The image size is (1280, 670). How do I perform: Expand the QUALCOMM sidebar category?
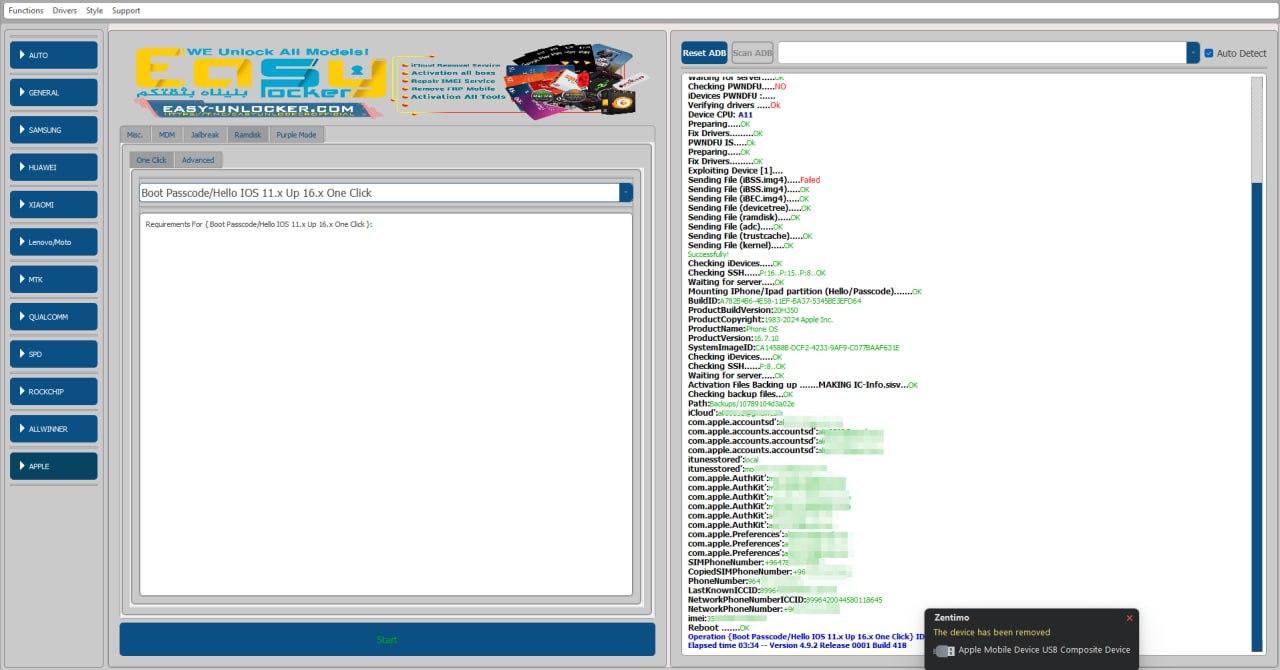[x=54, y=316]
